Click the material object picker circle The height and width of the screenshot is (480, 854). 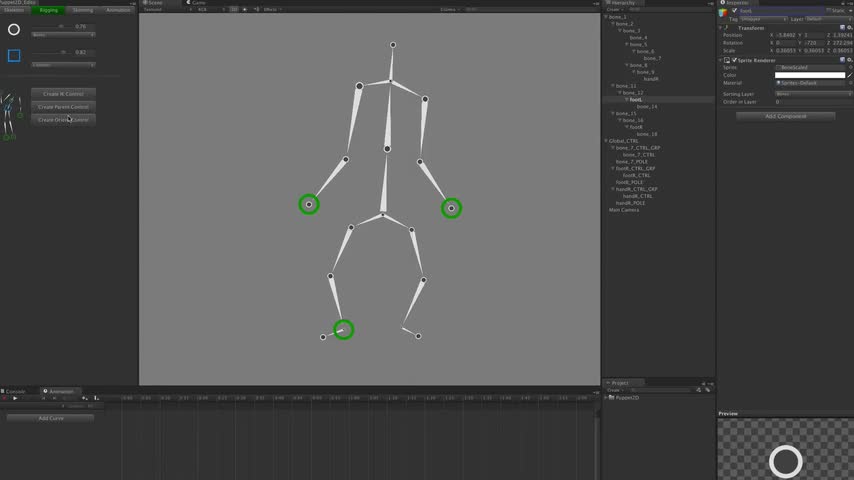tap(850, 83)
